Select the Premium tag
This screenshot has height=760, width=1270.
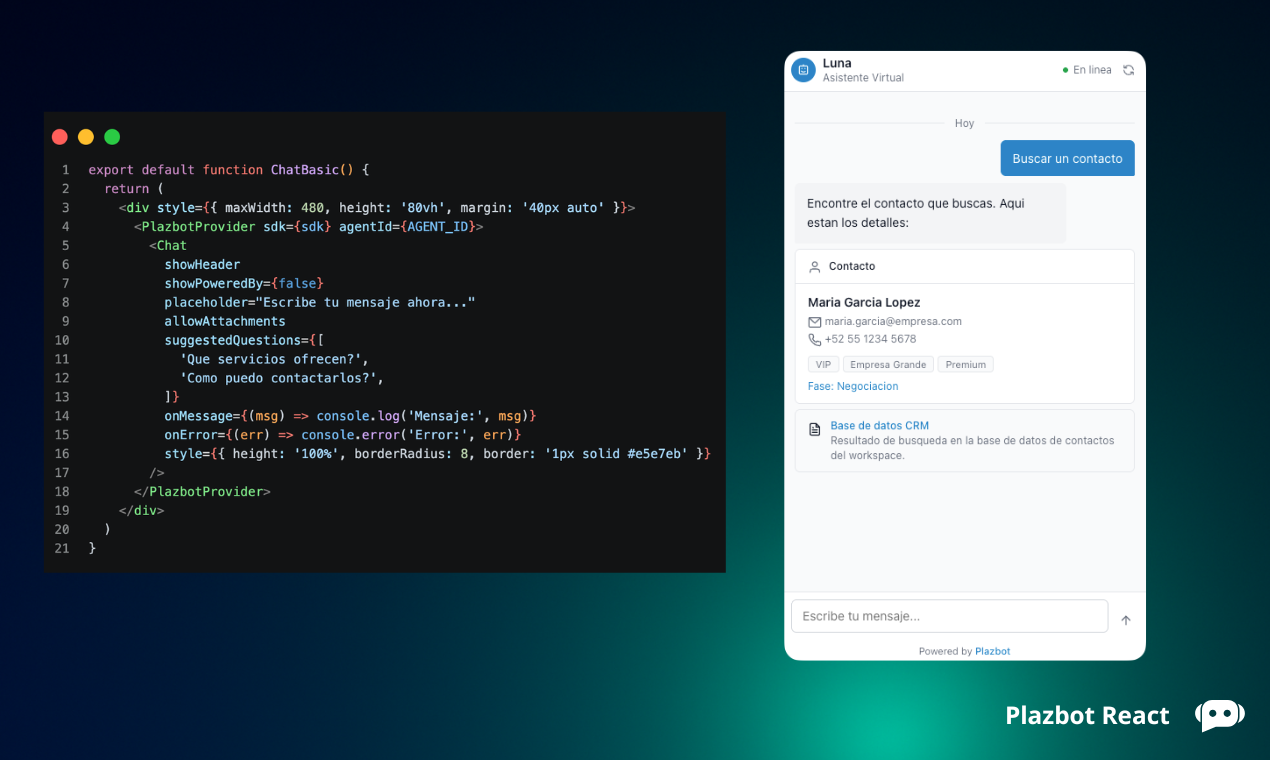[966, 365]
